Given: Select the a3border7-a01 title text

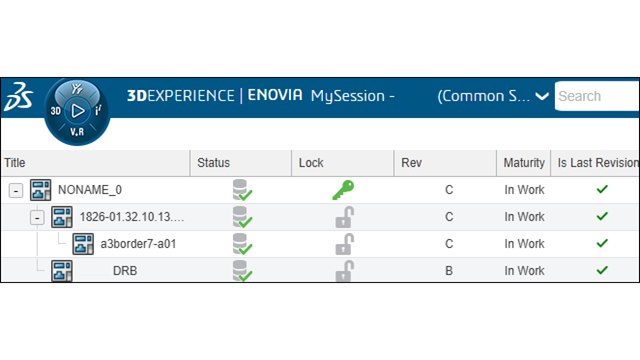Looking at the screenshot, I should coord(138,244).
